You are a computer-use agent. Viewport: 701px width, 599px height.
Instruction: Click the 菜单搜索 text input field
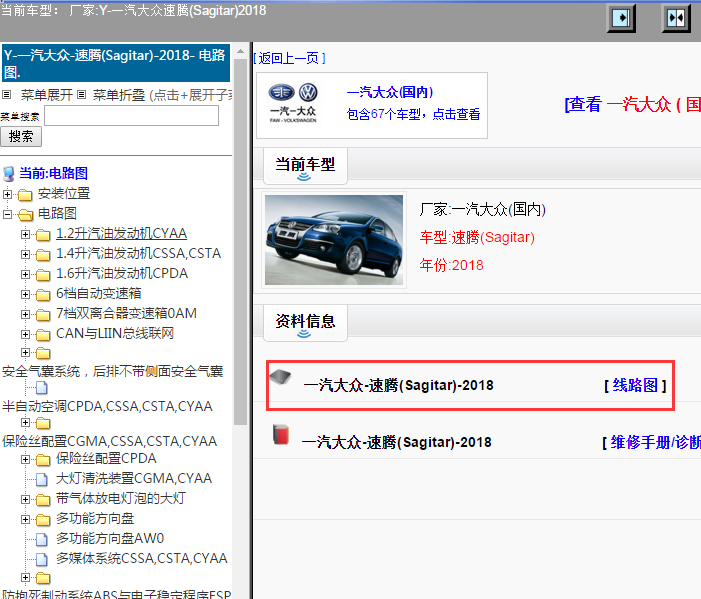tap(131, 116)
